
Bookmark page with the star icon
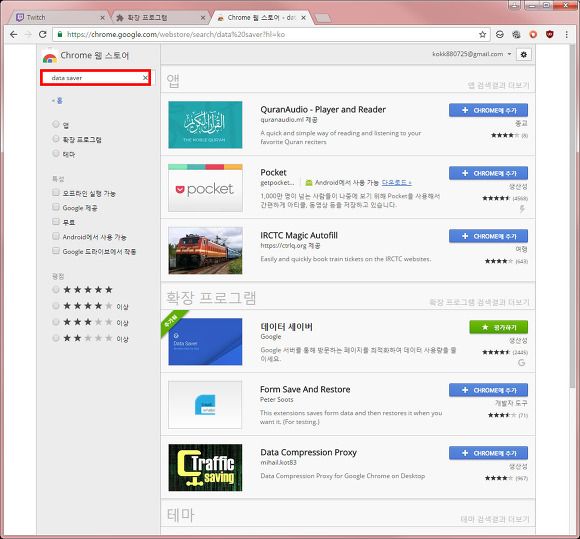482,34
